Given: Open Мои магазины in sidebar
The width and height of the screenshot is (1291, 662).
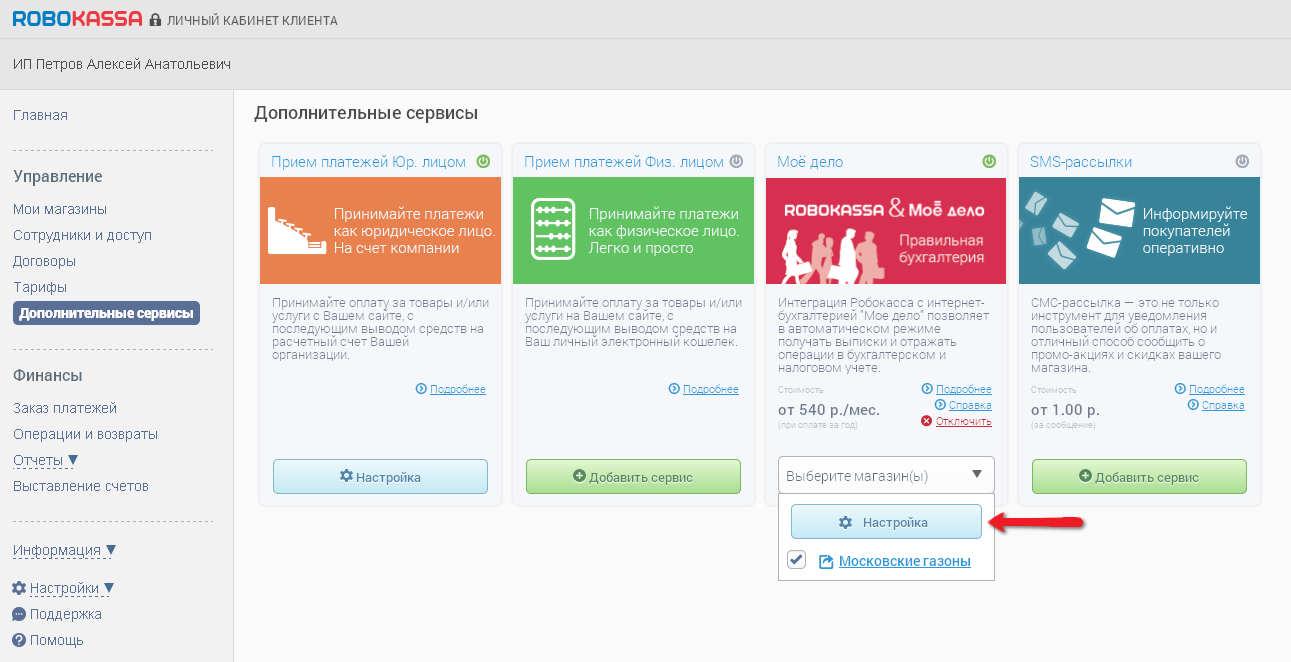Looking at the screenshot, I should click(60, 209).
